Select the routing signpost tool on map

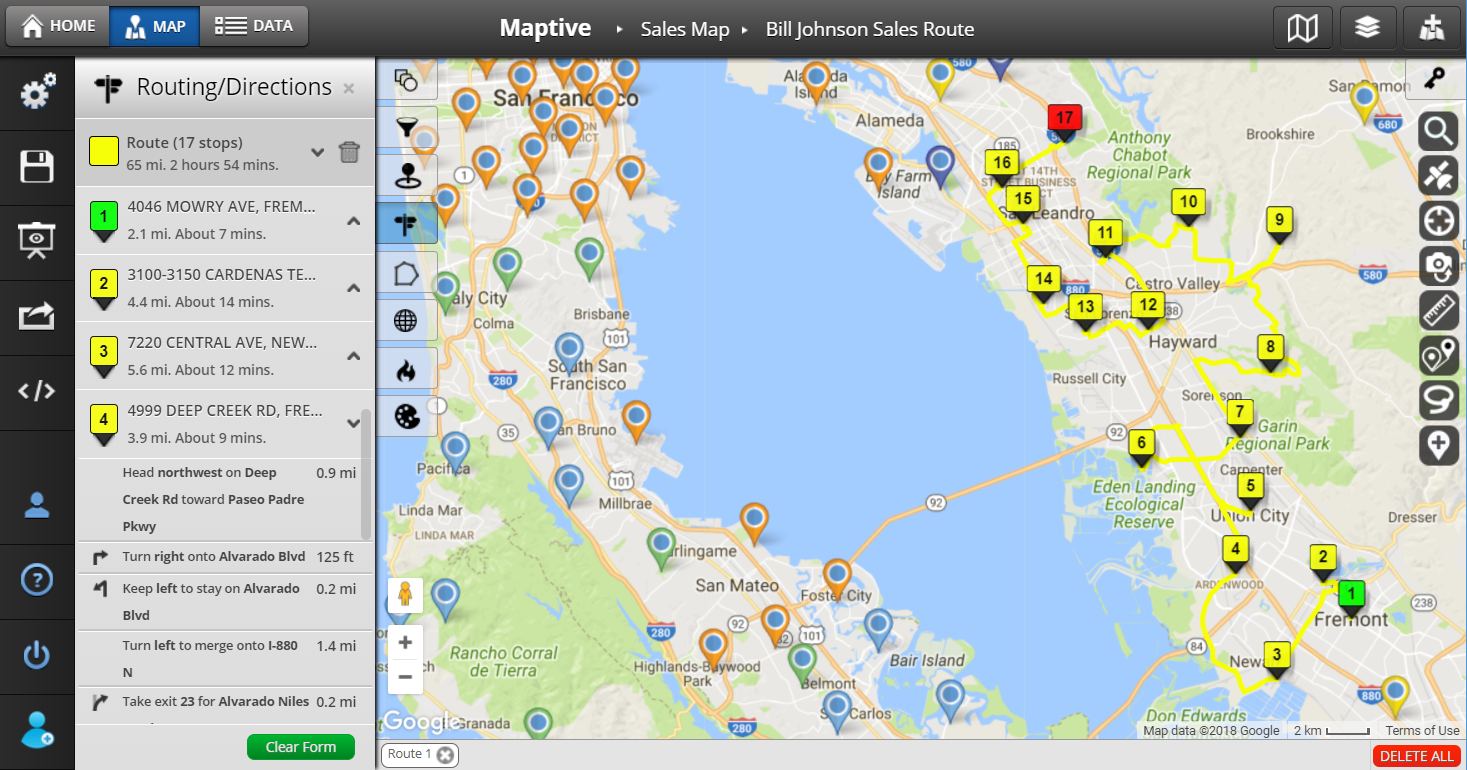click(x=406, y=224)
